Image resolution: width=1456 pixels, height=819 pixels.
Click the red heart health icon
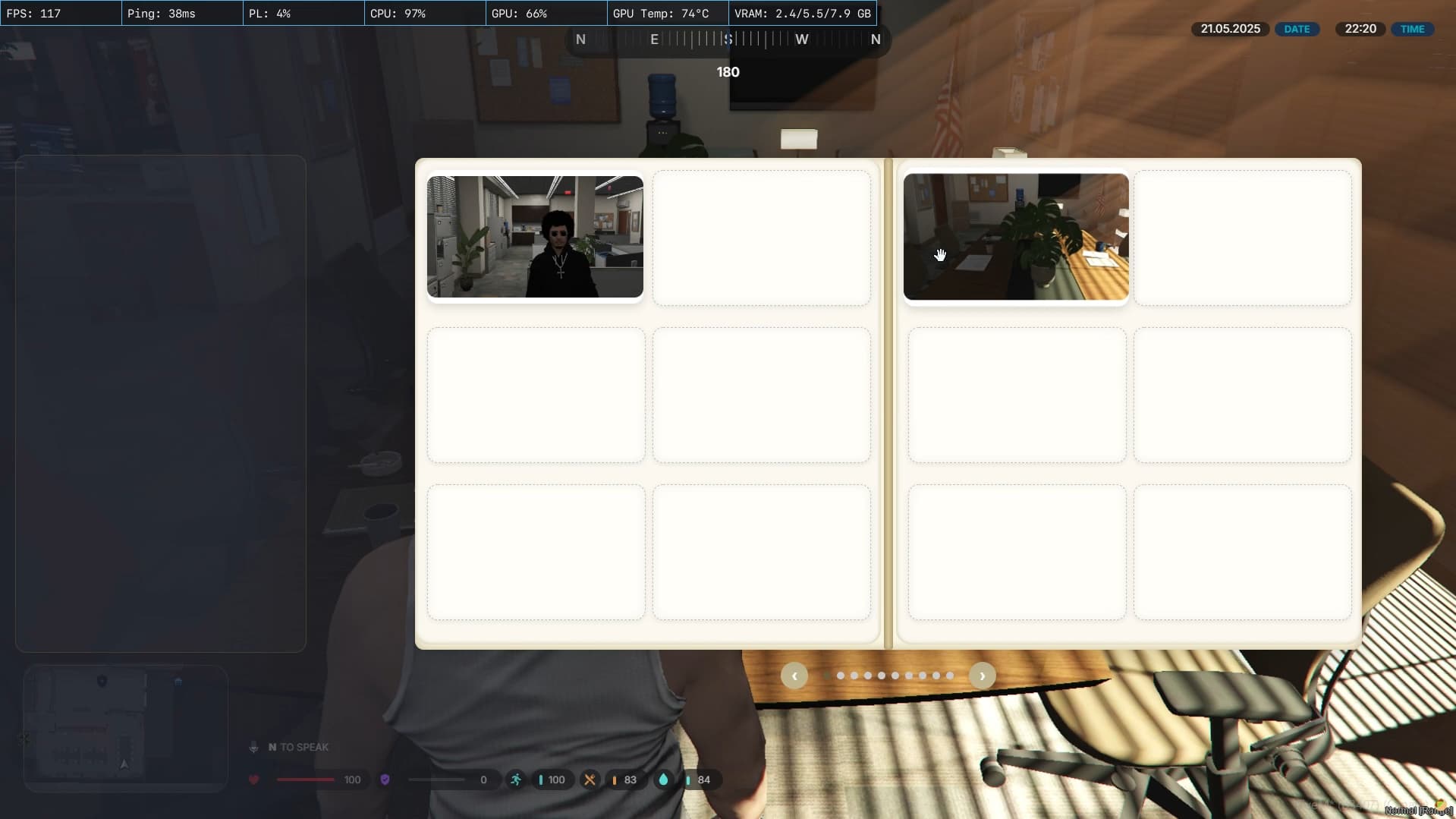point(254,780)
